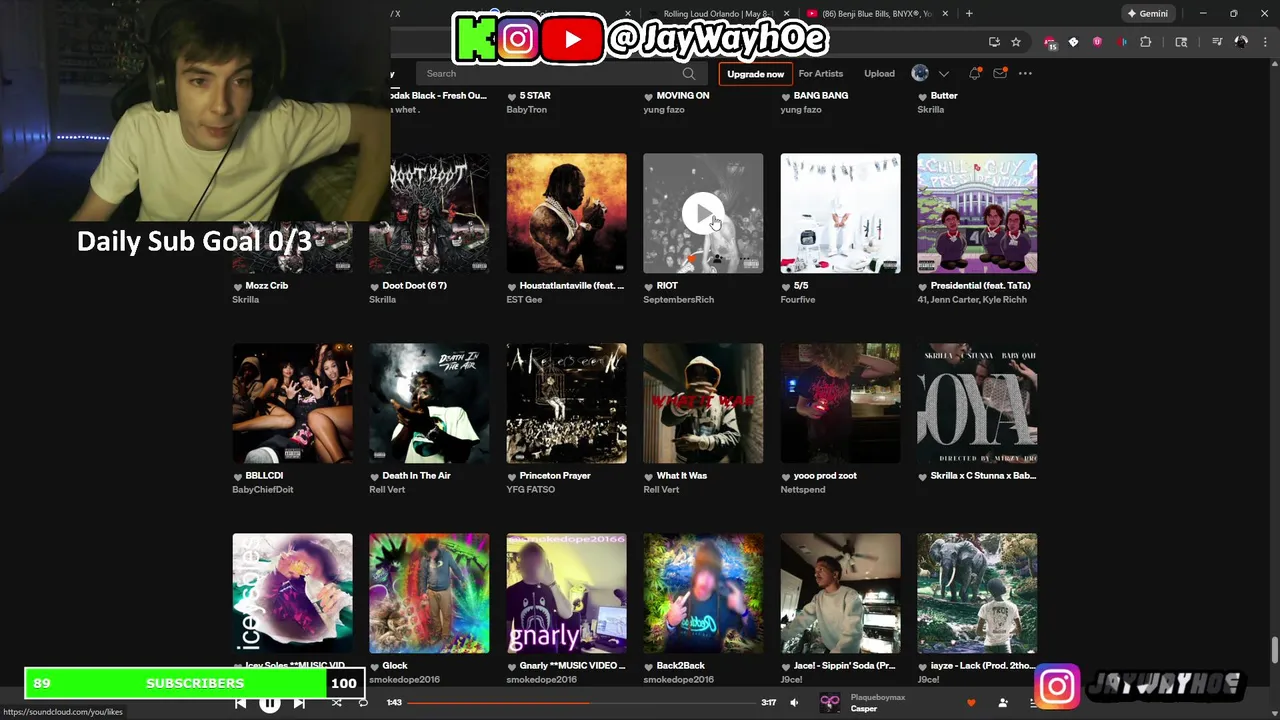Image resolution: width=1280 pixels, height=720 pixels.
Task: Open the browser profile avatar icon
Action: point(1241,42)
